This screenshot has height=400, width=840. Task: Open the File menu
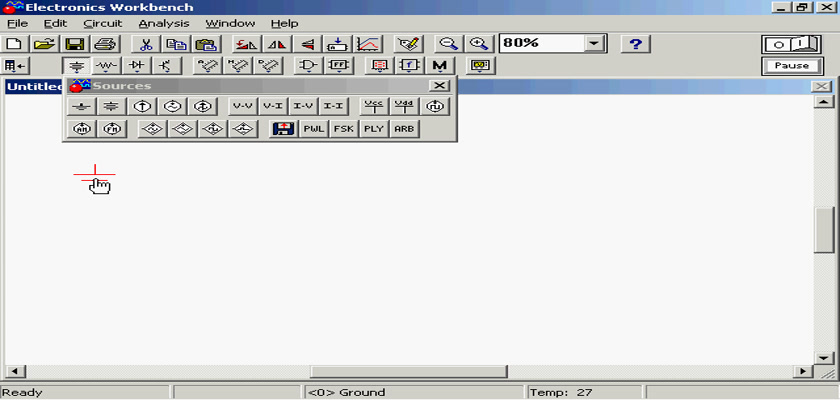pyautogui.click(x=18, y=24)
